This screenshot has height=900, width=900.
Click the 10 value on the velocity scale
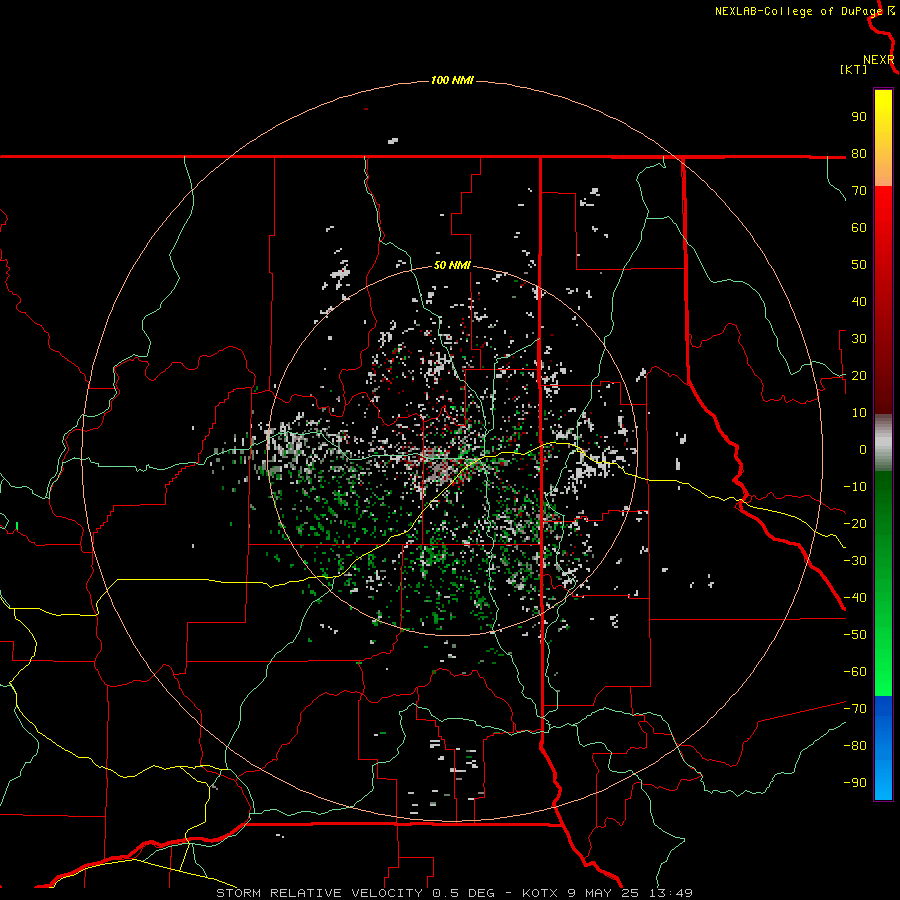coord(859,413)
